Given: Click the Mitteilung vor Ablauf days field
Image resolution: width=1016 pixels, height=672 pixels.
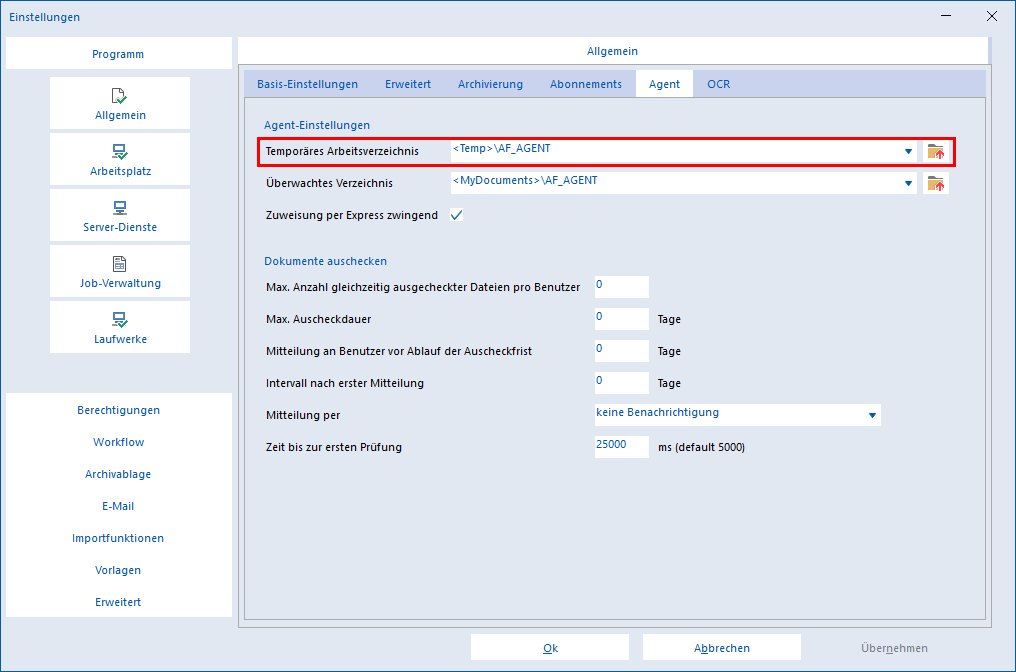Looking at the screenshot, I should point(621,351).
